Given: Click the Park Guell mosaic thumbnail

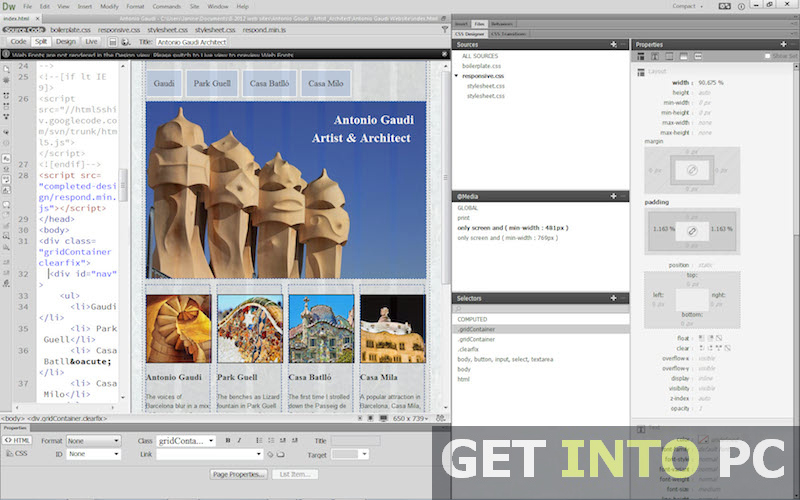Looking at the screenshot, I should coord(249,329).
